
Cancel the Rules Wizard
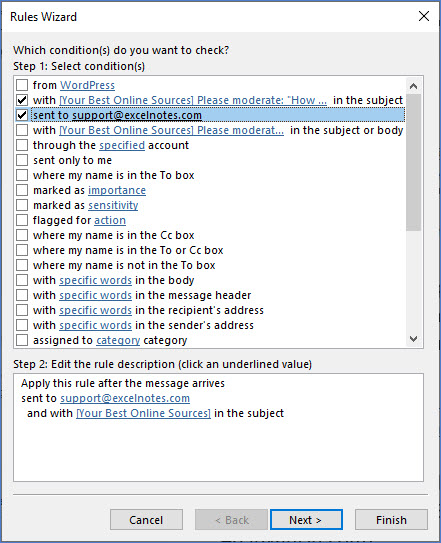(x=146, y=519)
